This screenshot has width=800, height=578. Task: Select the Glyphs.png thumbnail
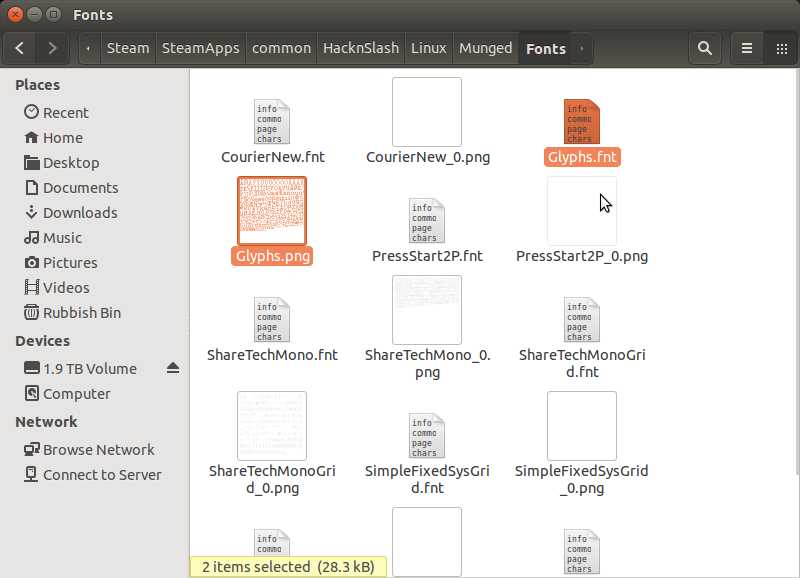coord(272,211)
